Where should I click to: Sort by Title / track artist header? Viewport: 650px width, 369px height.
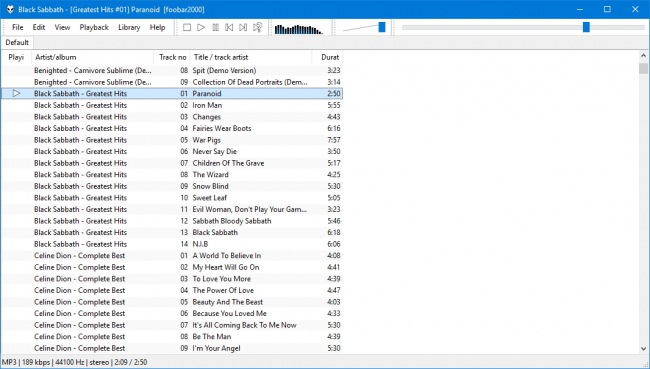click(x=250, y=57)
